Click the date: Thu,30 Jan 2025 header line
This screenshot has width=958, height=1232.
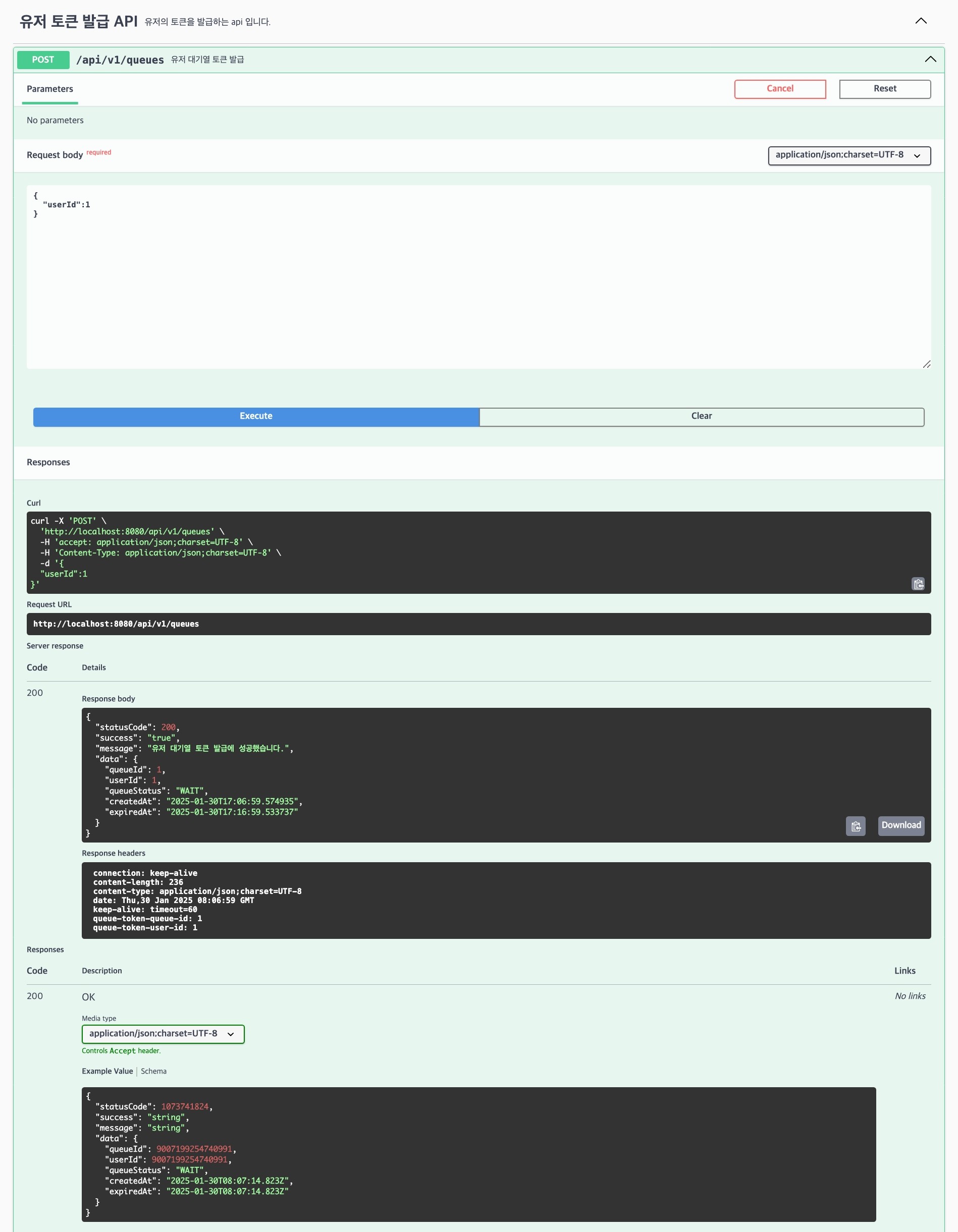(173, 900)
